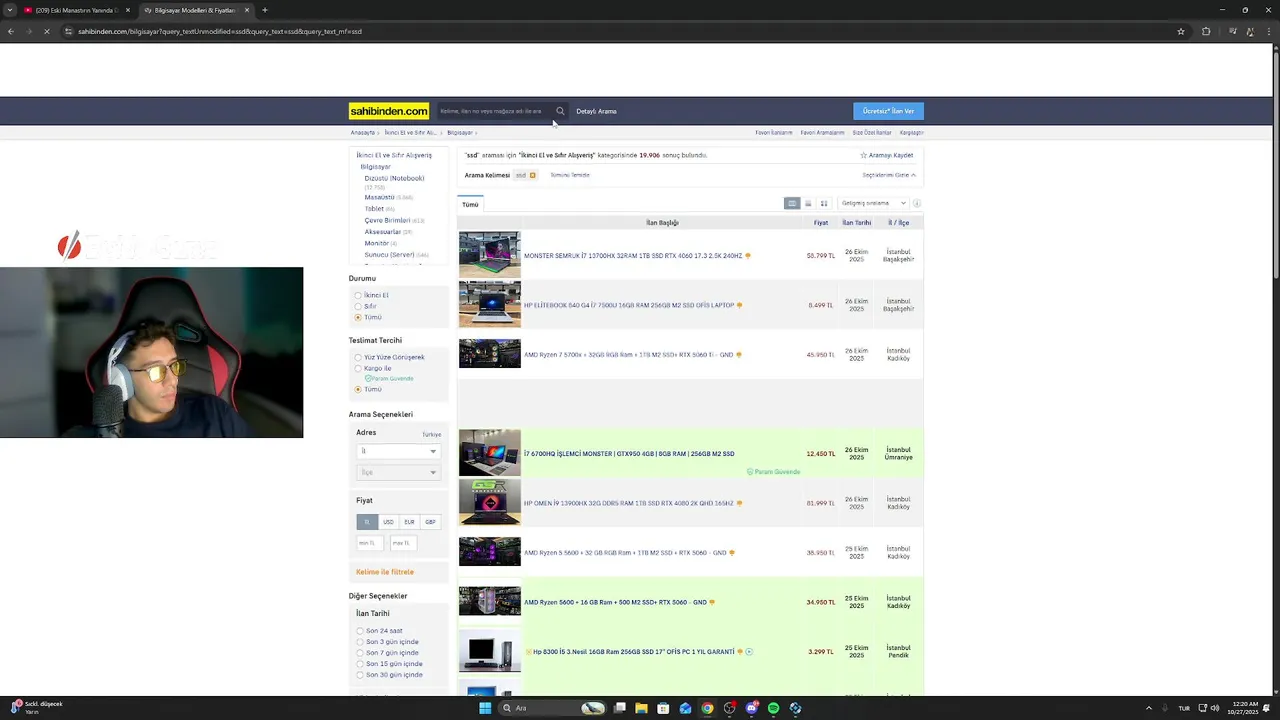Screen dimensions: 1280x720
Task: Click the max TL price field
Action: point(403,543)
